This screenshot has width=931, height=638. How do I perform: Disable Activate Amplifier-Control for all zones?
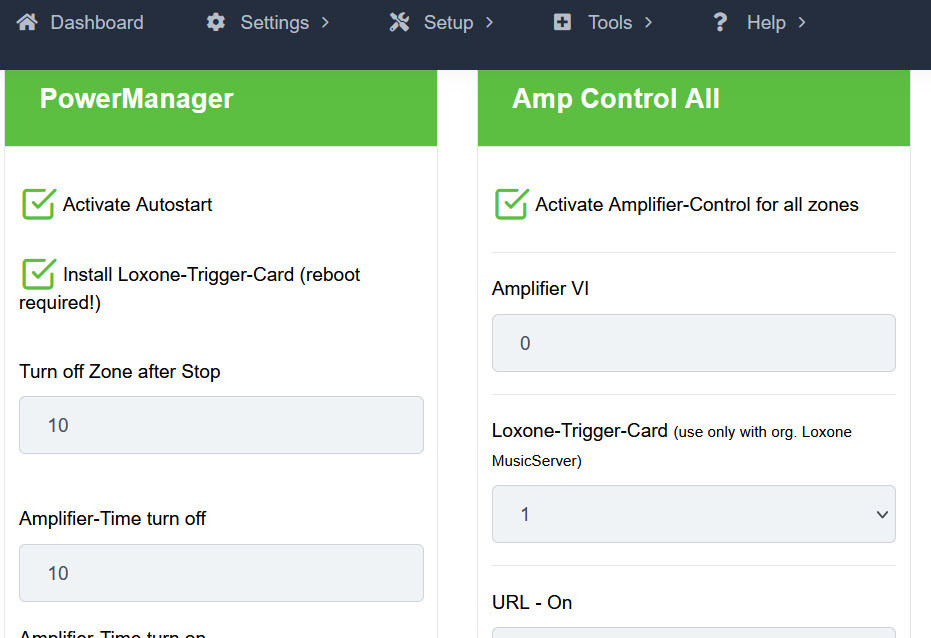(511, 204)
